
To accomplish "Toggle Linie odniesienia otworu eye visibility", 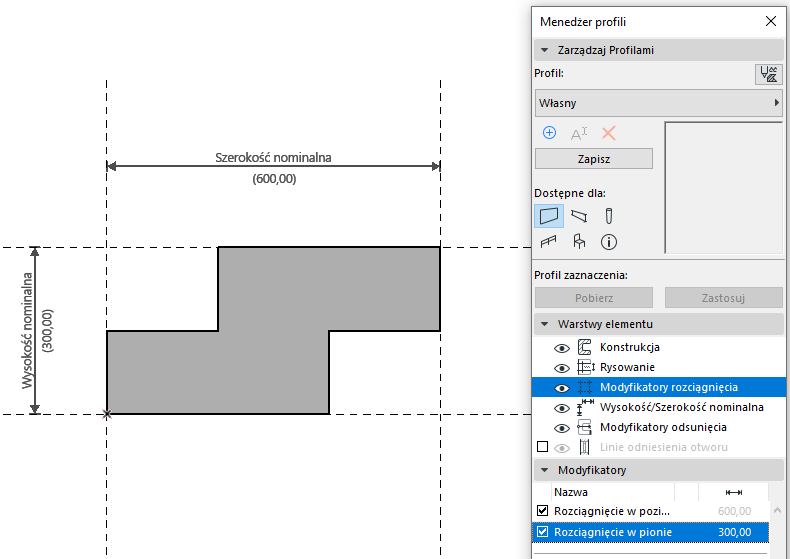I will pos(562,448).
